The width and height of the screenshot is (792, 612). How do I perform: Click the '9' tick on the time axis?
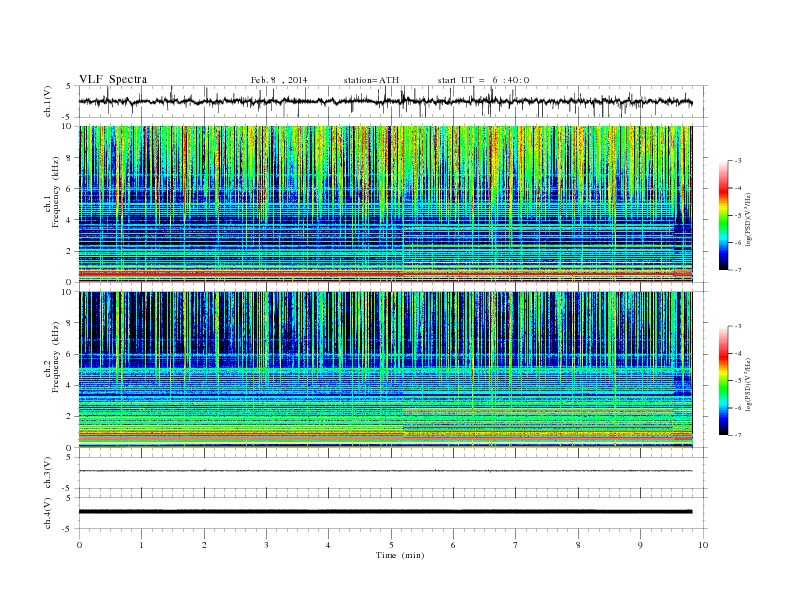(640, 545)
